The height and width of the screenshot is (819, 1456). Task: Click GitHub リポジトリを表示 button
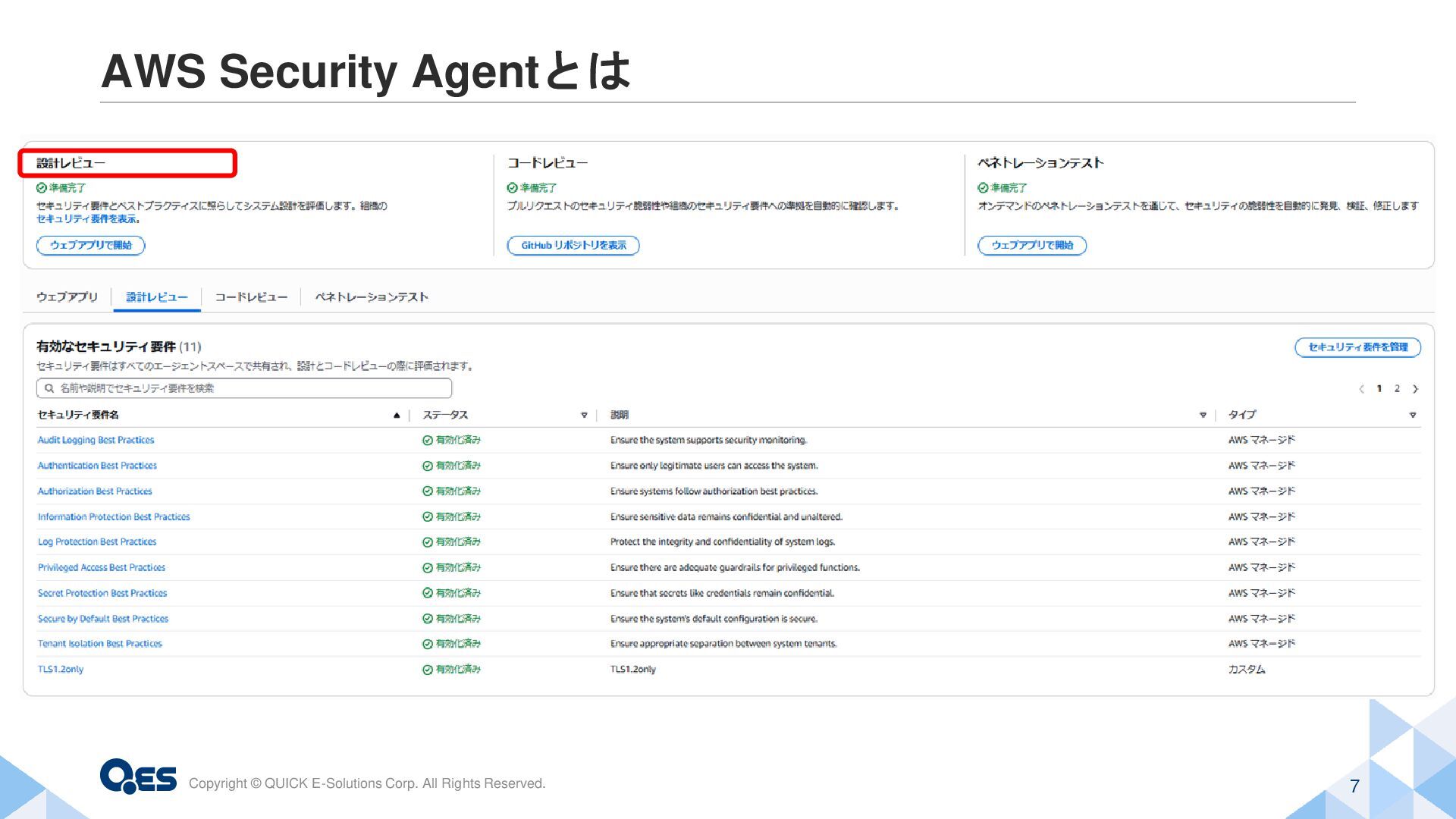[573, 246]
